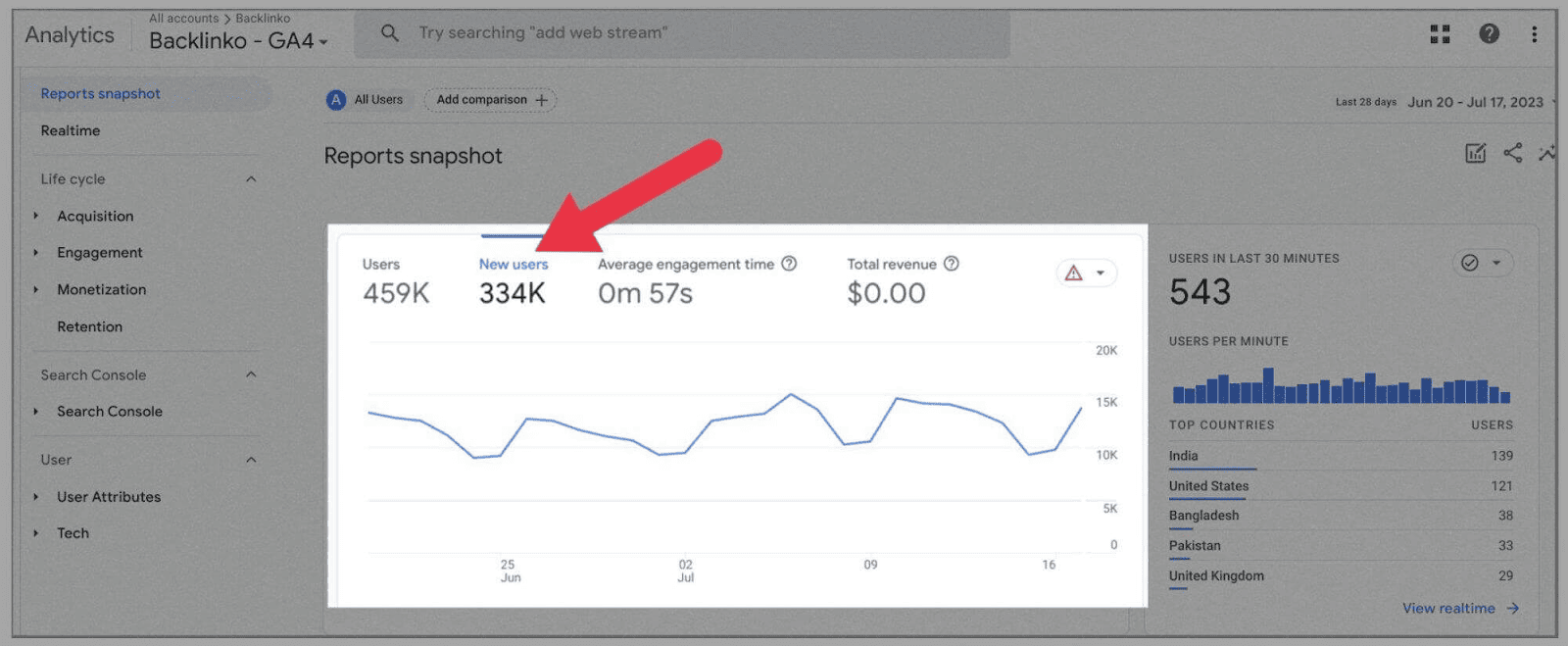
Task: Open dropdown arrow beside realtime checkmark
Action: click(1496, 263)
